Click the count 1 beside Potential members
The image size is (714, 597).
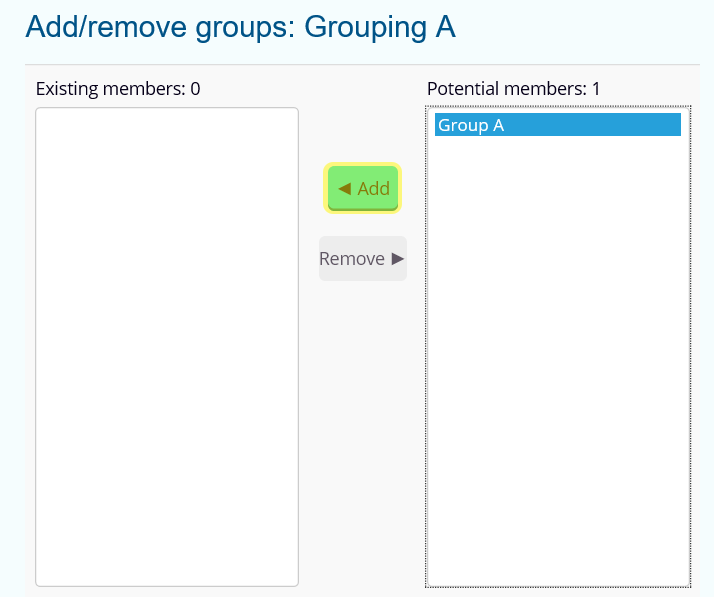[x=596, y=89]
